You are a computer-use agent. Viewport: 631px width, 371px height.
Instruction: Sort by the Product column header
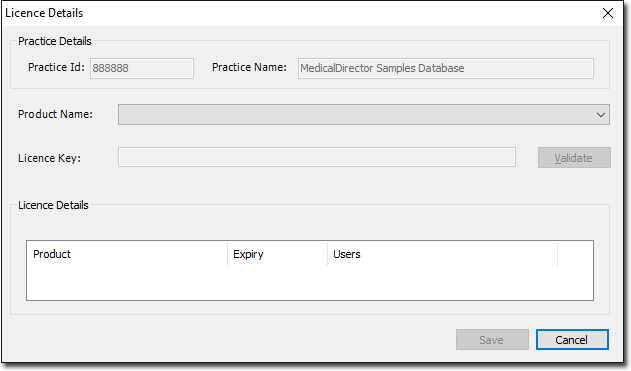(127, 254)
